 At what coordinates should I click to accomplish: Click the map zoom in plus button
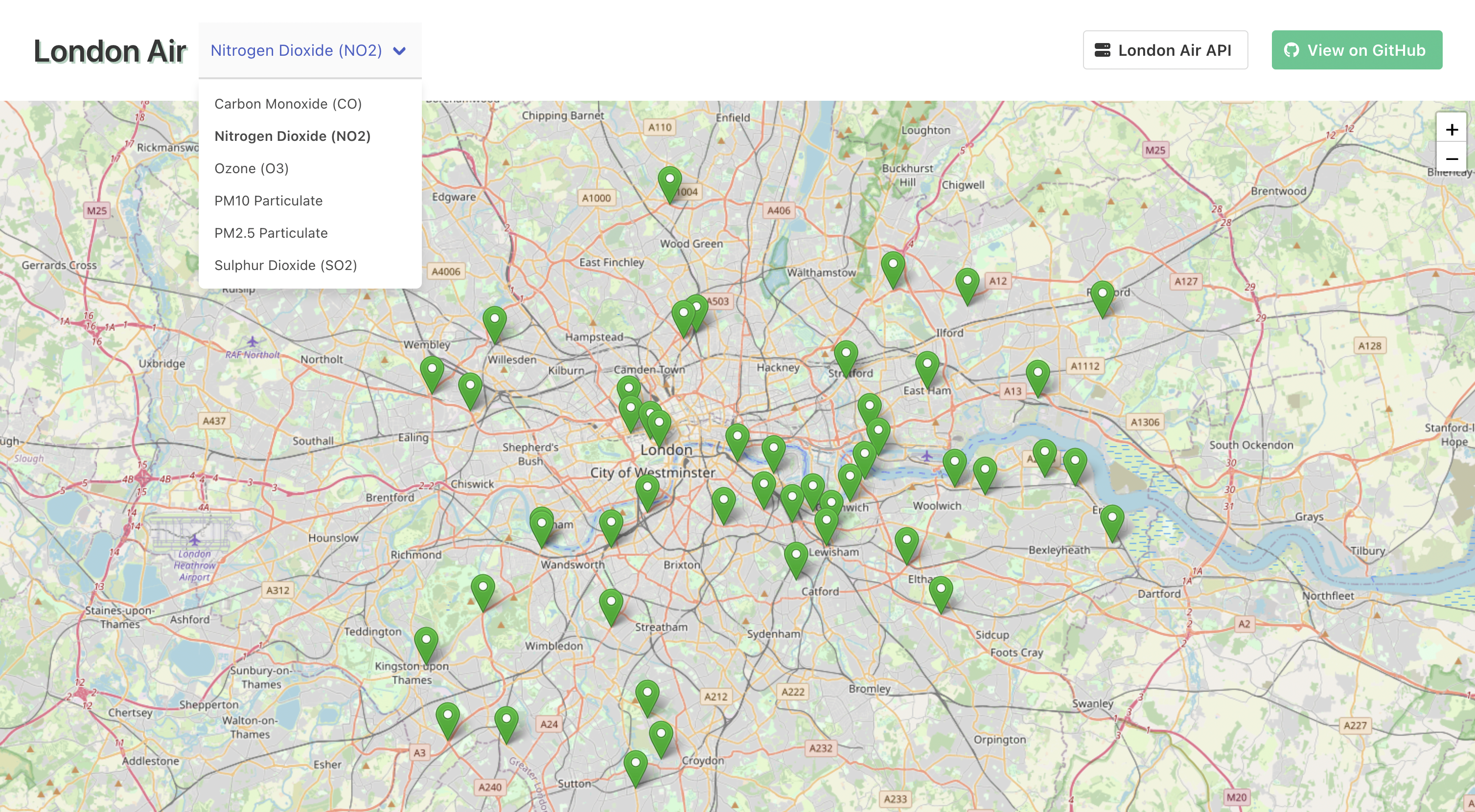pyautogui.click(x=1451, y=130)
